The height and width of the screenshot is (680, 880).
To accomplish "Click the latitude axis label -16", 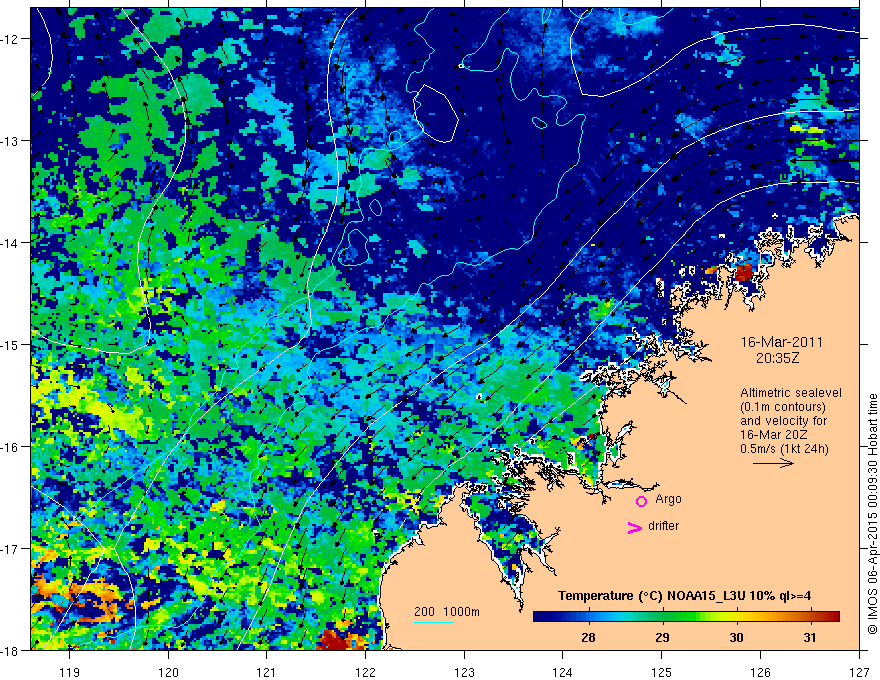I will click(10, 447).
